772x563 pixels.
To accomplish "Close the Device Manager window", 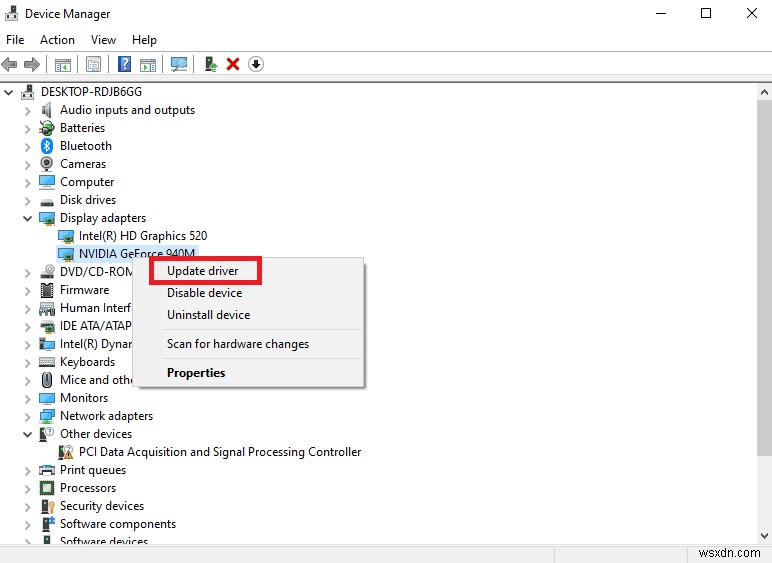I will pos(751,13).
